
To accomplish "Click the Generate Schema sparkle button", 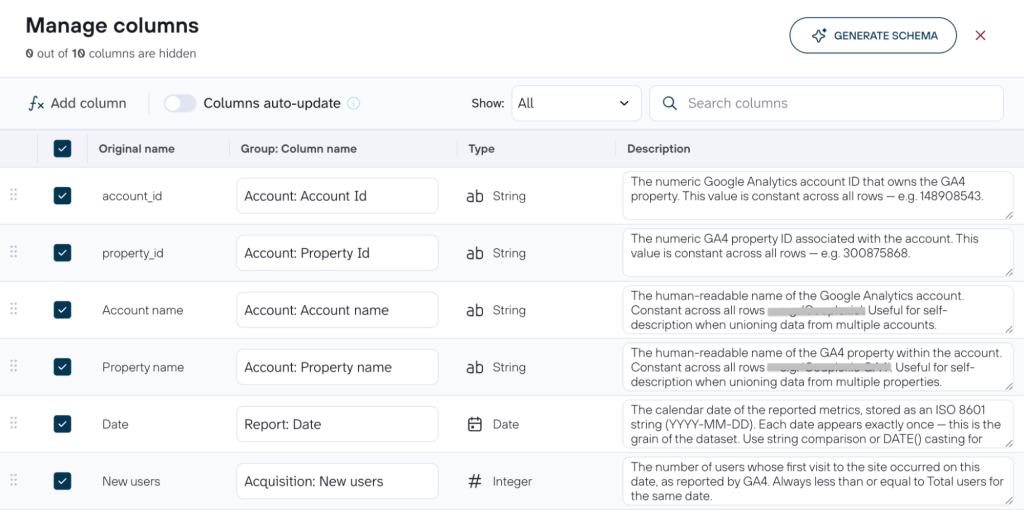I will (872, 35).
